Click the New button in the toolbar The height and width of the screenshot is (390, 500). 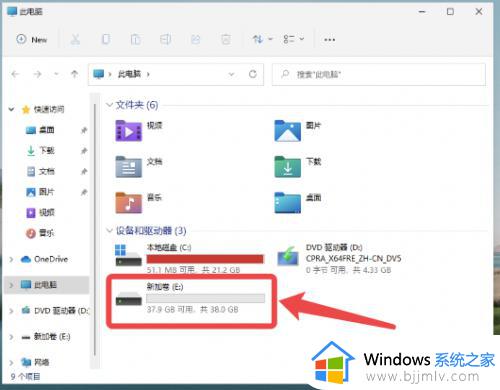coord(32,40)
